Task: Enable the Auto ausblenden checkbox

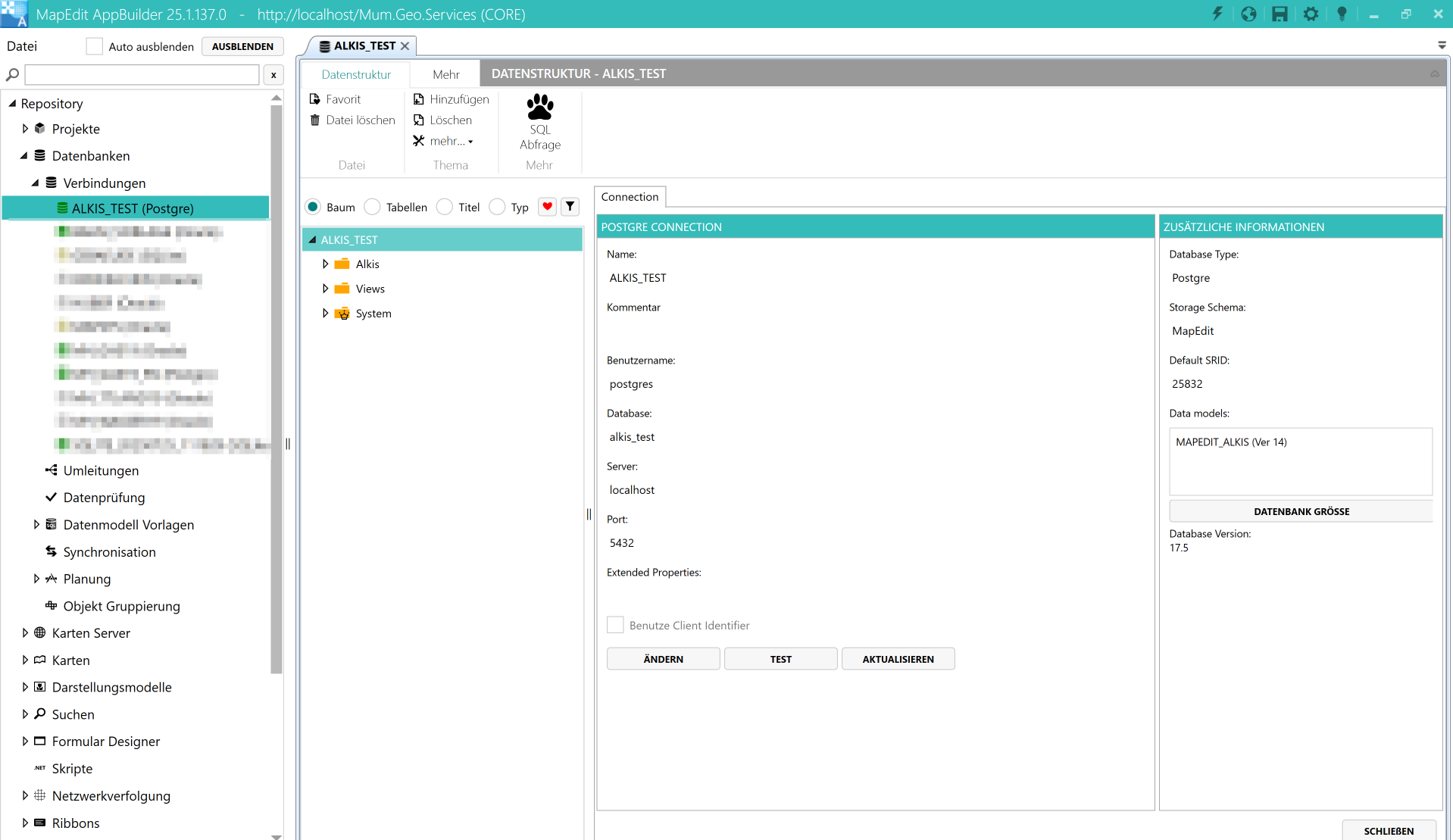Action: pos(95,46)
